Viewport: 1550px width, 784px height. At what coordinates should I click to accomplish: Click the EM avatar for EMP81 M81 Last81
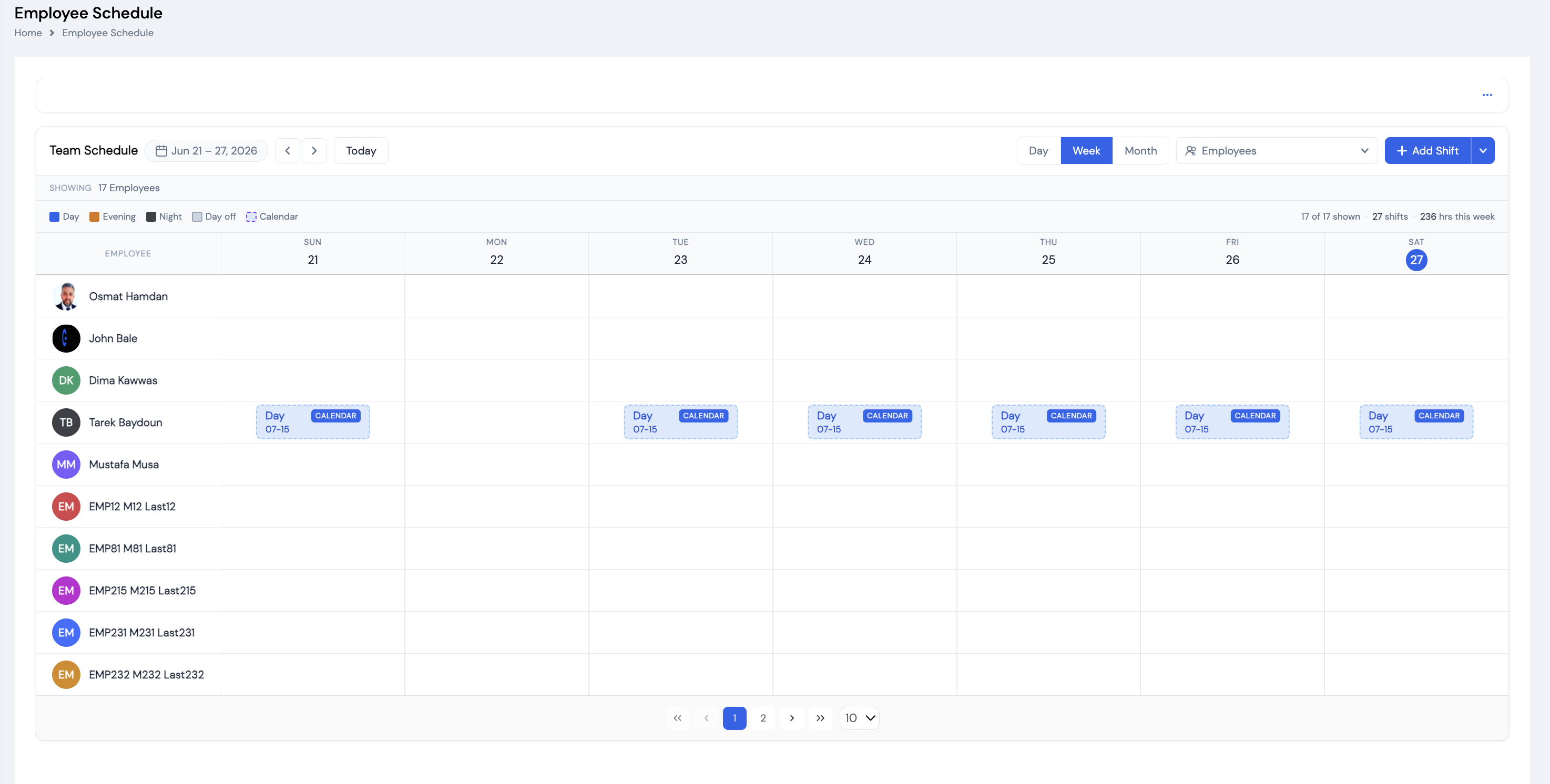pyautogui.click(x=66, y=549)
